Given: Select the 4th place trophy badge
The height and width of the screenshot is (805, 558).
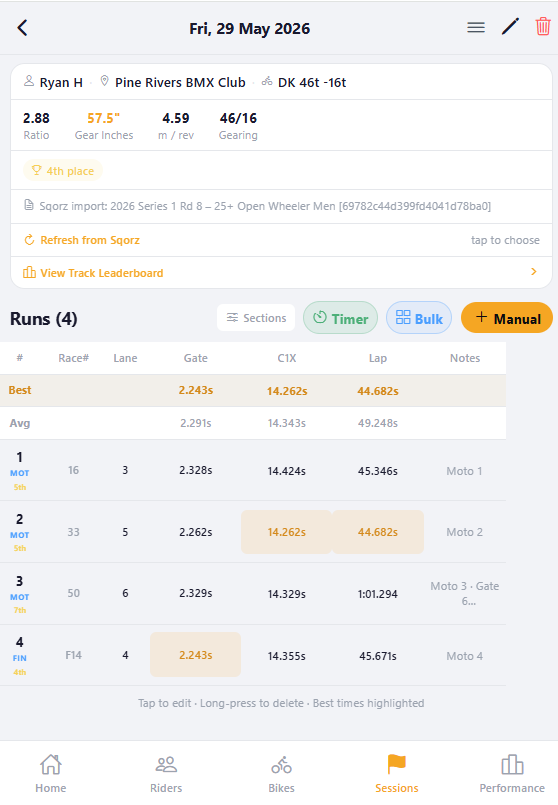Looking at the screenshot, I should click(63, 171).
